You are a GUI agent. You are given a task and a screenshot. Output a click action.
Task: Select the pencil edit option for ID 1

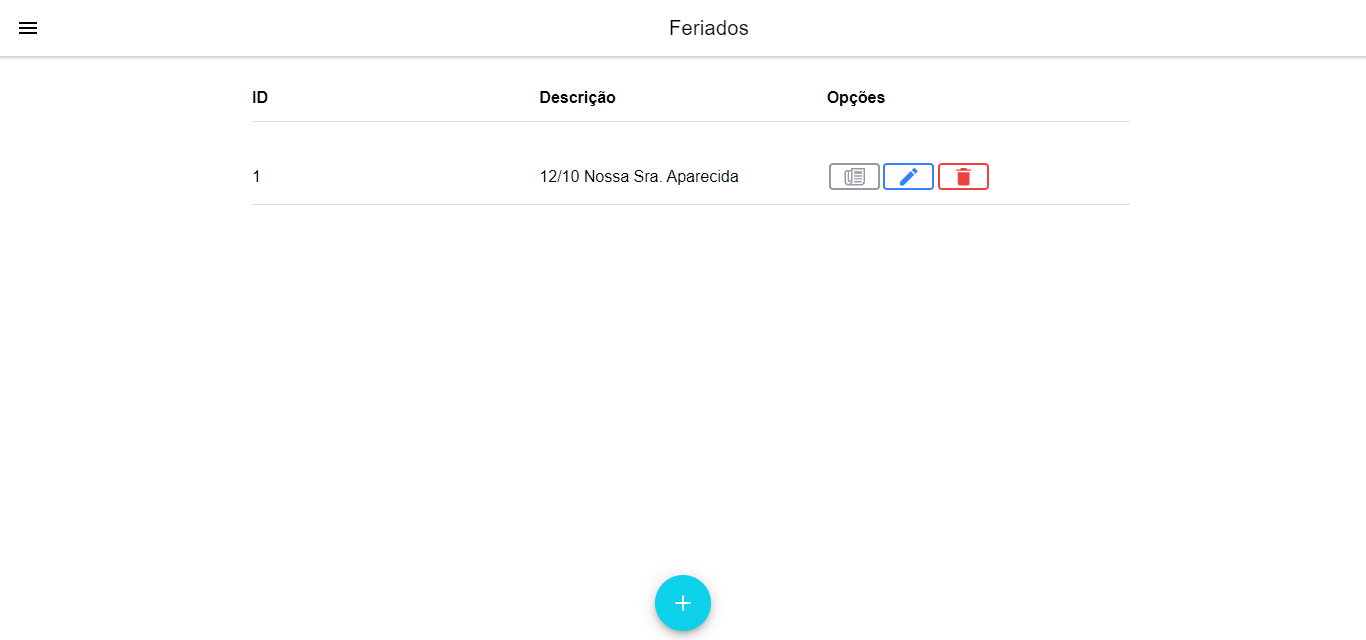908,177
